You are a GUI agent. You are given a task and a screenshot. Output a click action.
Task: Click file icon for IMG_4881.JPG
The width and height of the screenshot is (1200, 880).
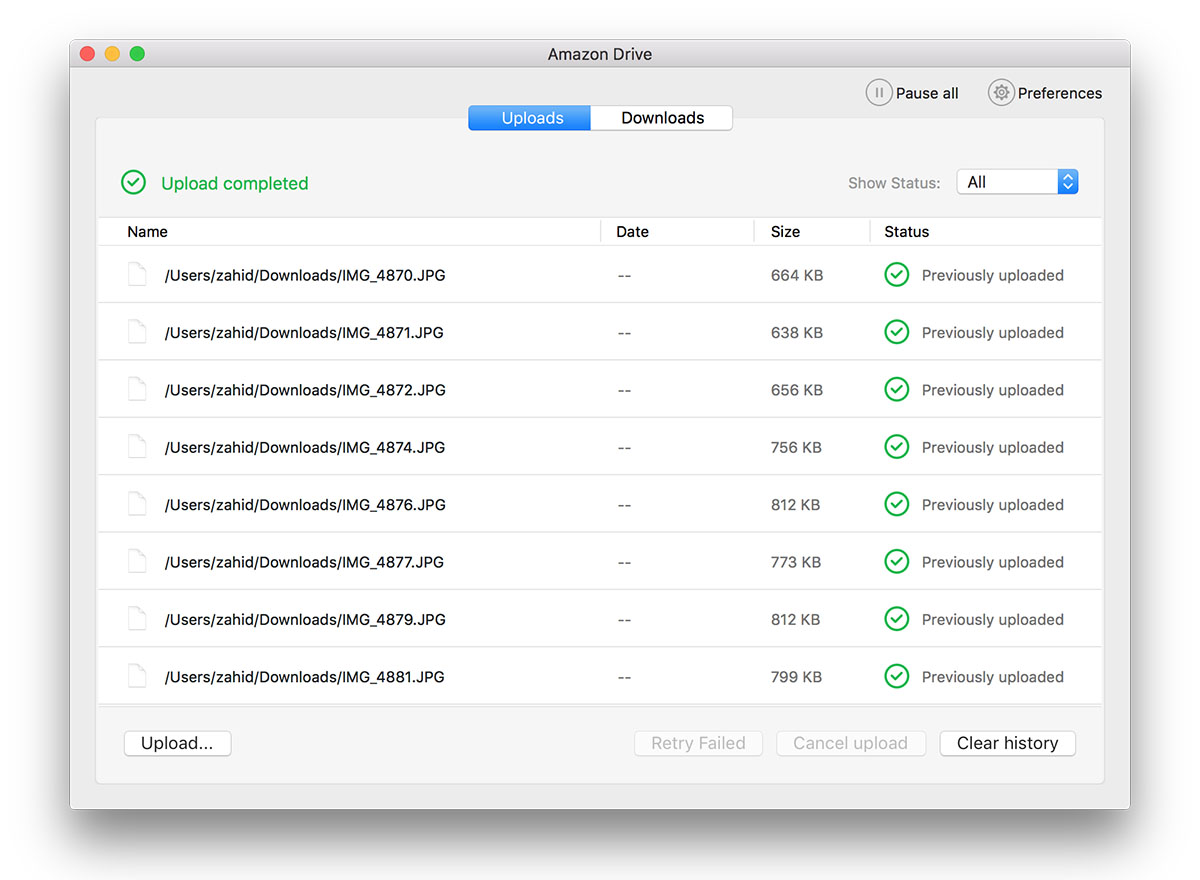tap(137, 677)
